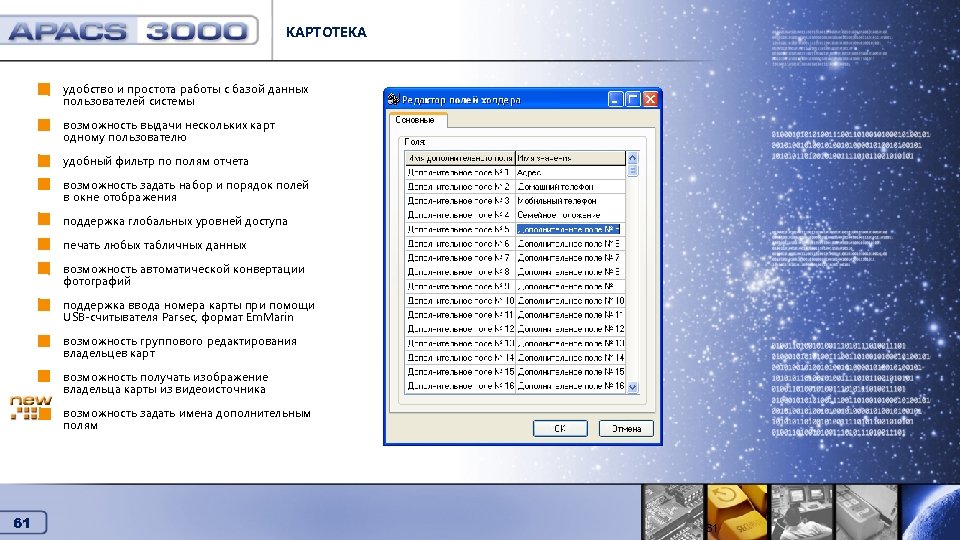Click the КАРТОТЕКА slide heading

pyautogui.click(x=326, y=32)
